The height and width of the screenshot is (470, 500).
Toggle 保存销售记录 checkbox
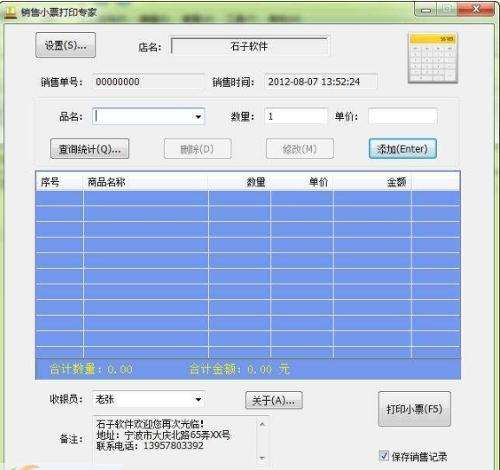point(384,456)
